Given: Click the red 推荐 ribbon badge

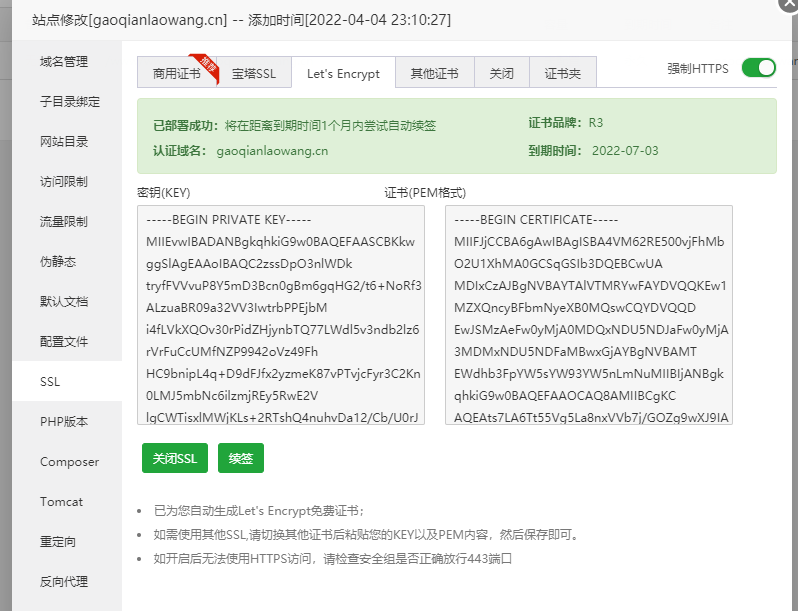Looking at the screenshot, I should [x=206, y=68].
